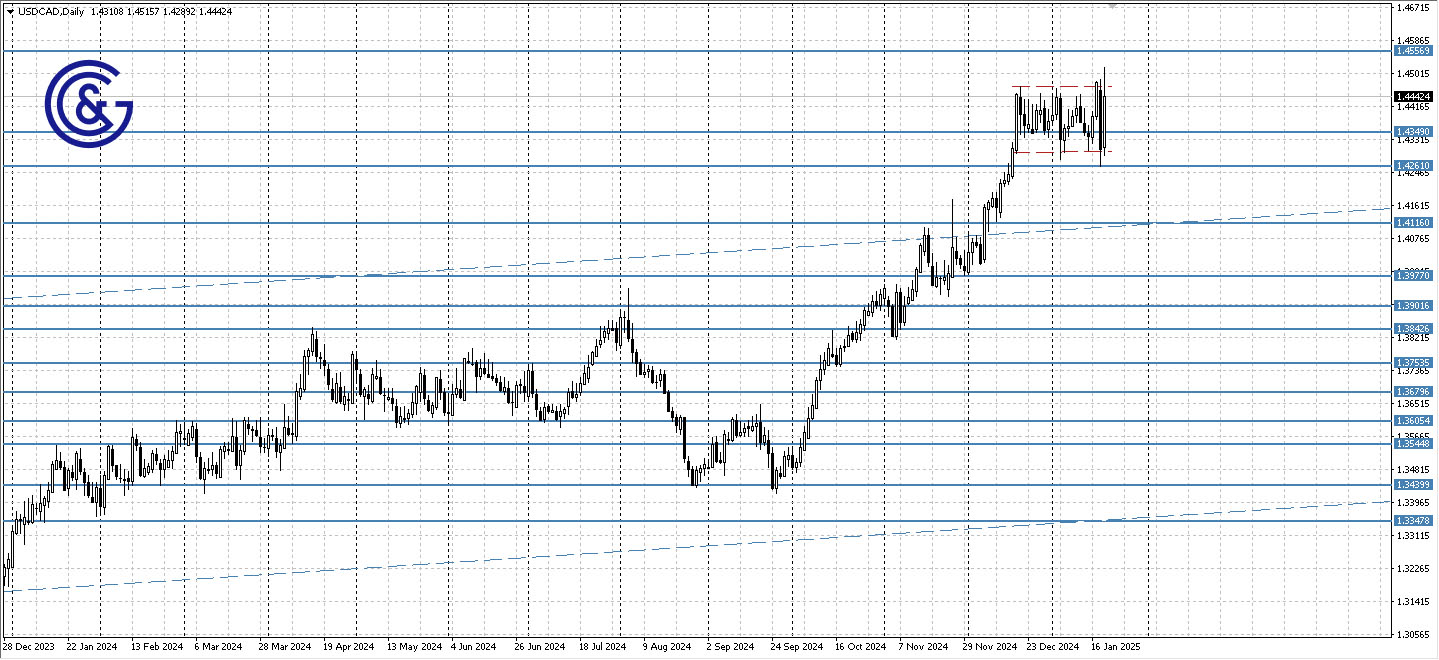Click the 1.41160 price level label

(1416, 222)
